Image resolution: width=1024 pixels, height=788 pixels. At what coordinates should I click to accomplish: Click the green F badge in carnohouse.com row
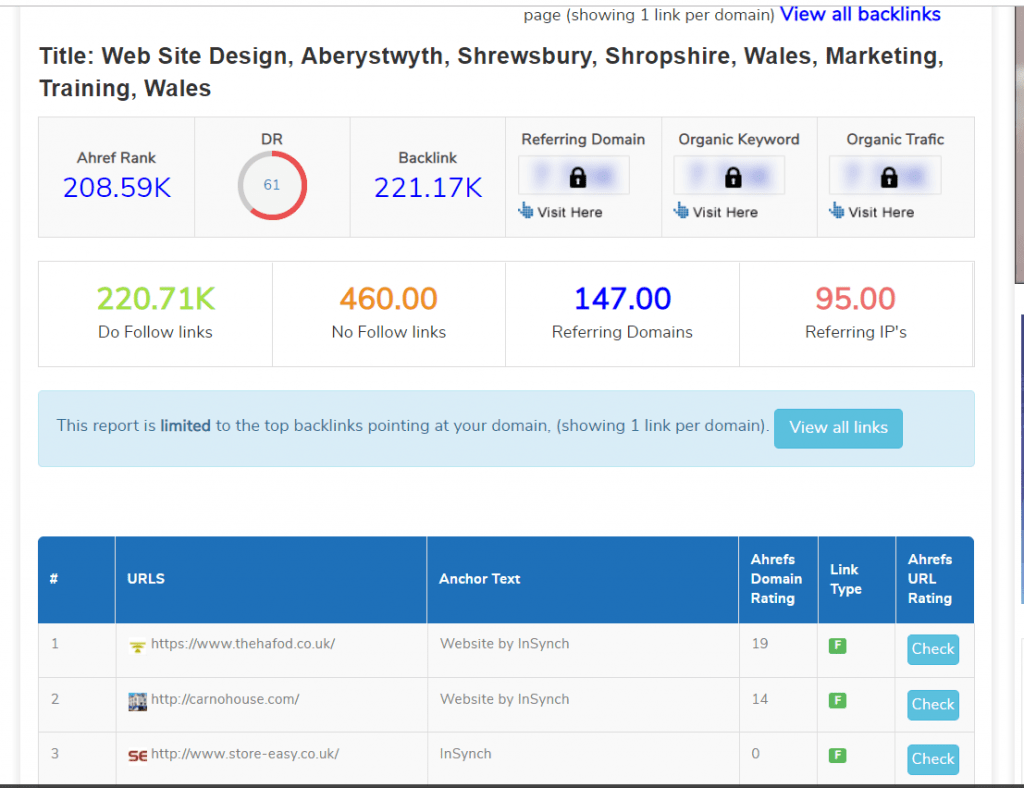coord(837,701)
